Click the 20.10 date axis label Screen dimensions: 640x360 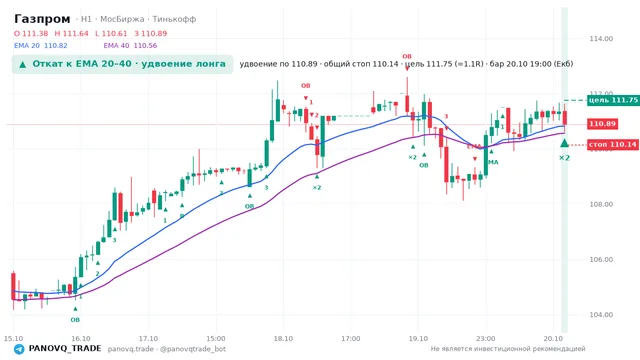[553, 339]
